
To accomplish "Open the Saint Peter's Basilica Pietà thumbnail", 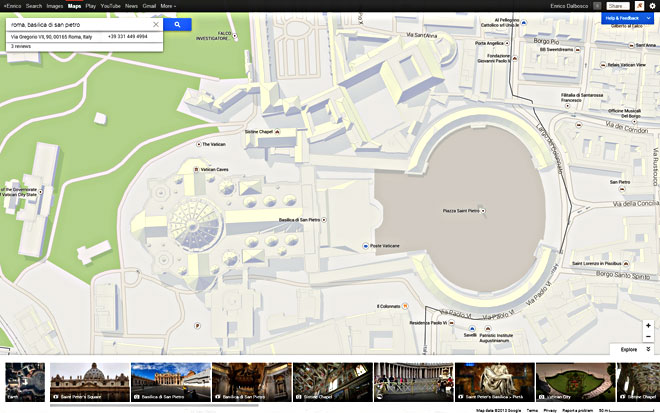I will 495,382.
